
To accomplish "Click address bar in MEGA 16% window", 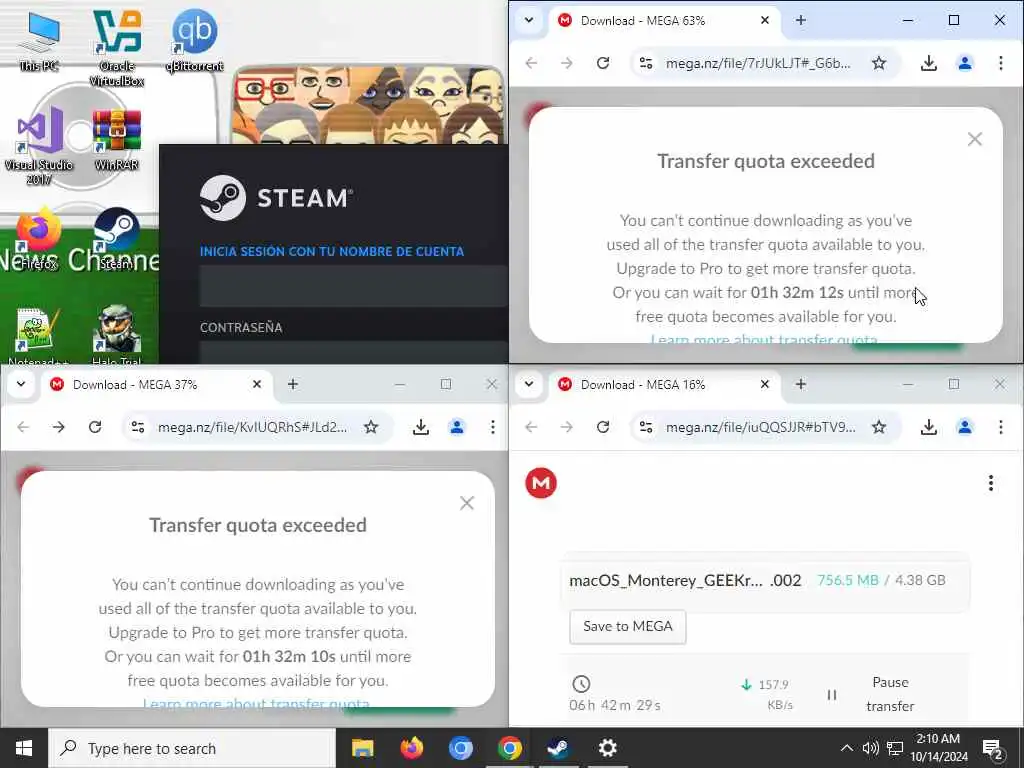I will click(760, 426).
